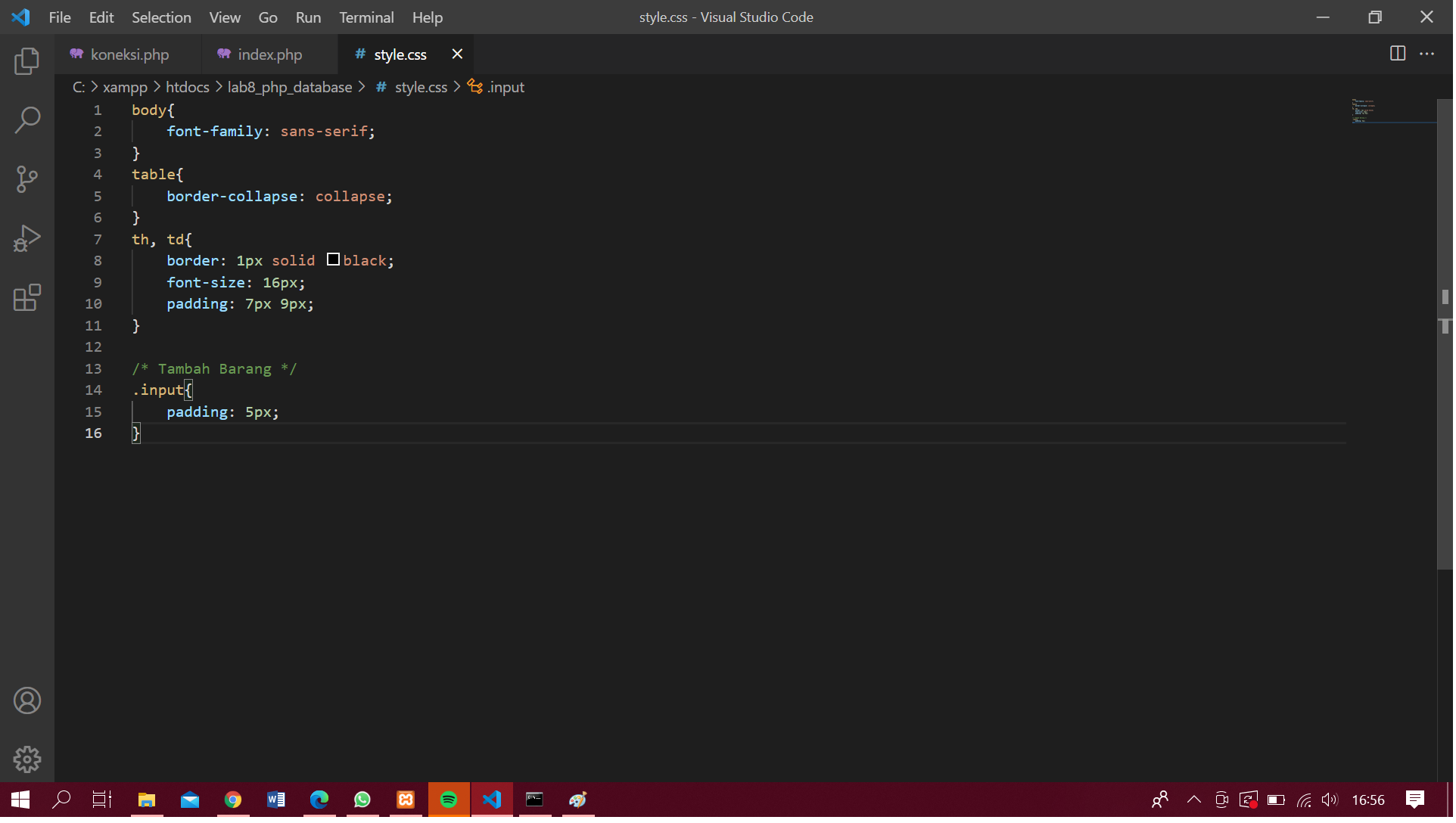Open the Terminal menu

click(x=367, y=17)
